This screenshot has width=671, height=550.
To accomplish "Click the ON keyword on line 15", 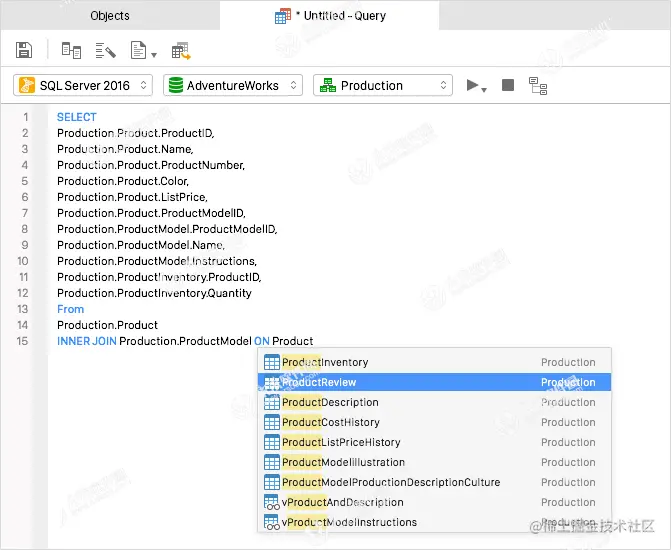I will pos(261,341).
